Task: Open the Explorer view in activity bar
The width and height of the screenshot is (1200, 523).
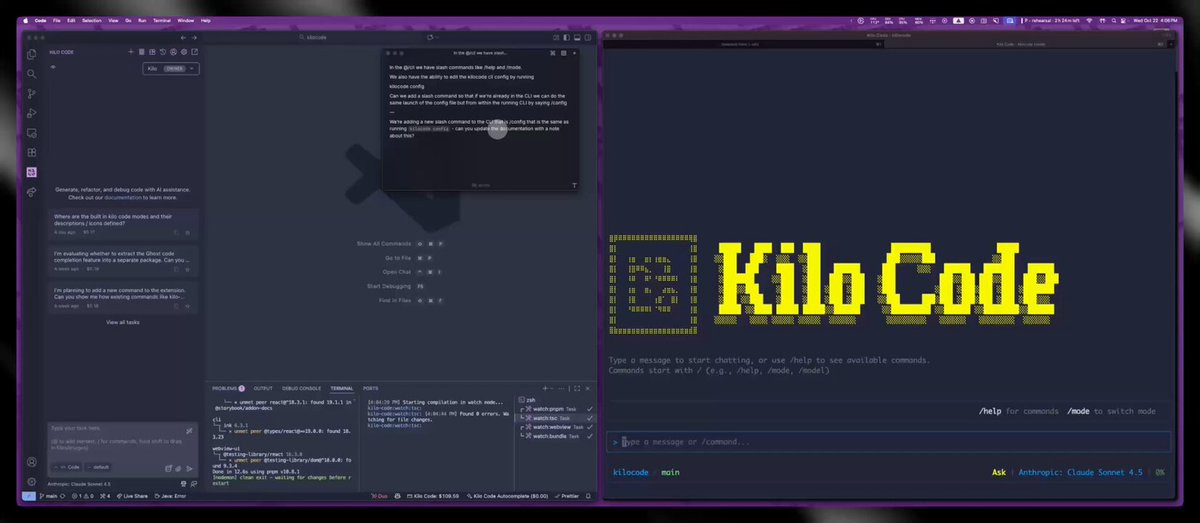Action: click(x=32, y=54)
